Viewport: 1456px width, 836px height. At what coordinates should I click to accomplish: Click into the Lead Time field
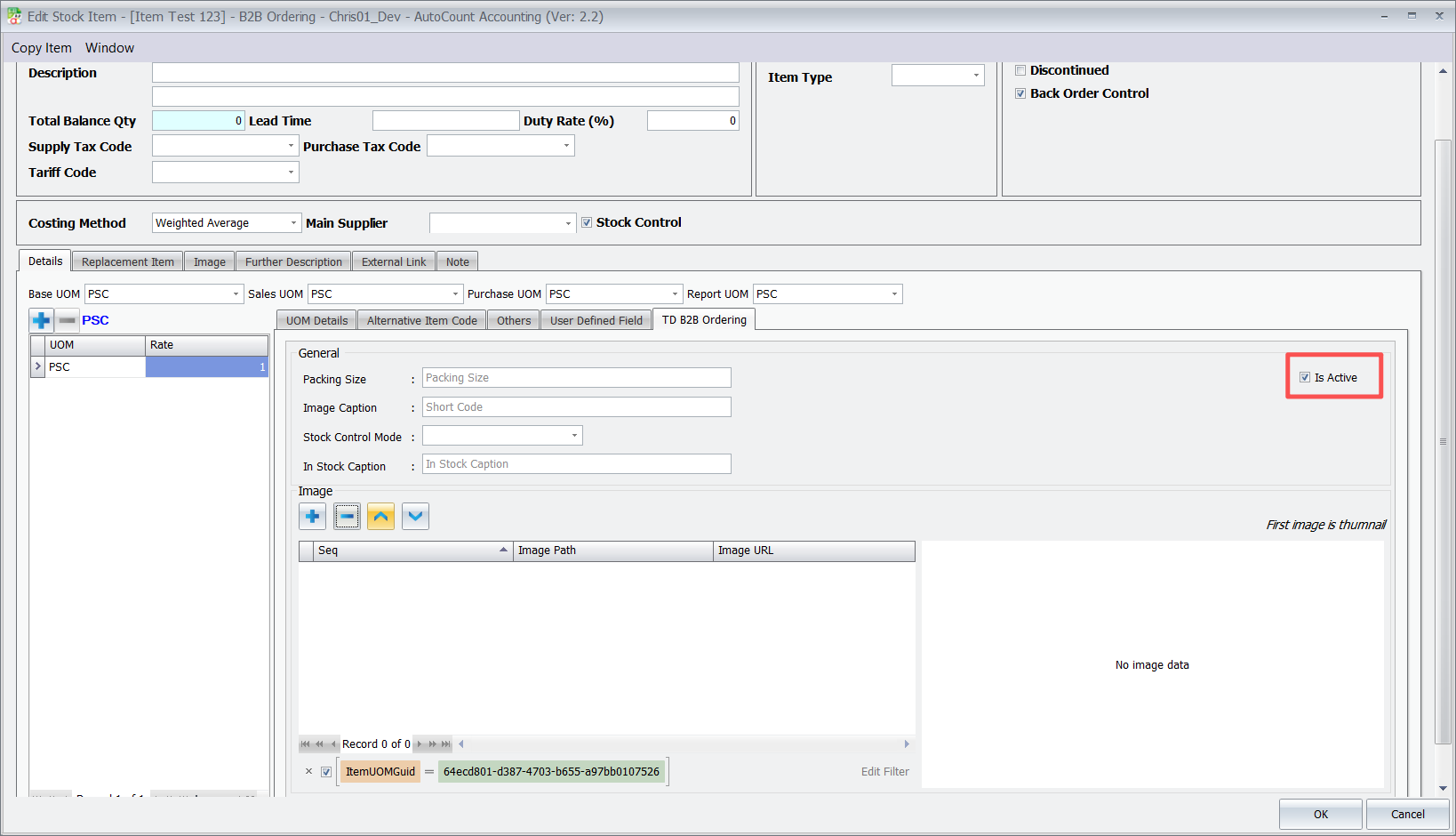445,121
